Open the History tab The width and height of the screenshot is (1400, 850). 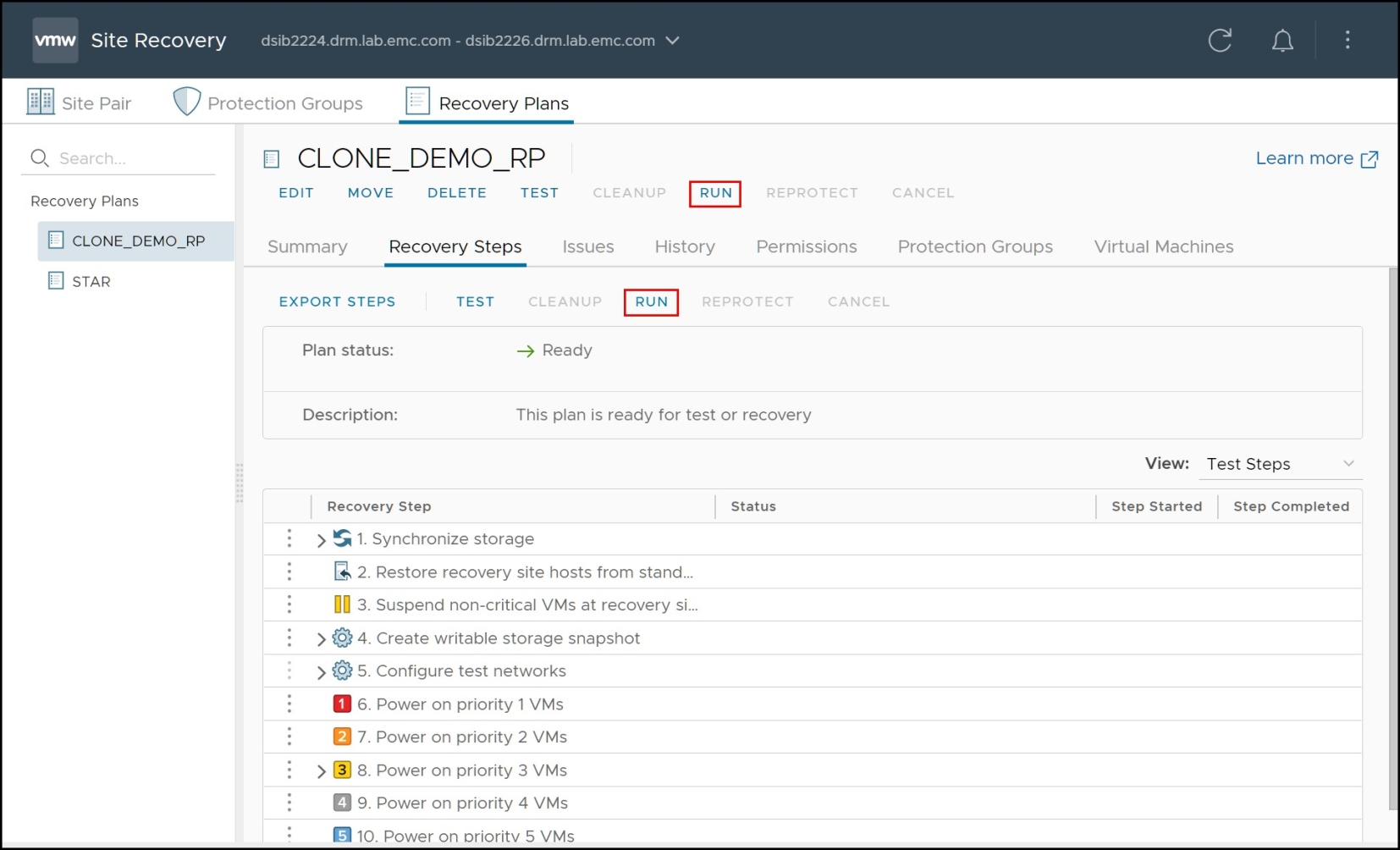click(685, 246)
